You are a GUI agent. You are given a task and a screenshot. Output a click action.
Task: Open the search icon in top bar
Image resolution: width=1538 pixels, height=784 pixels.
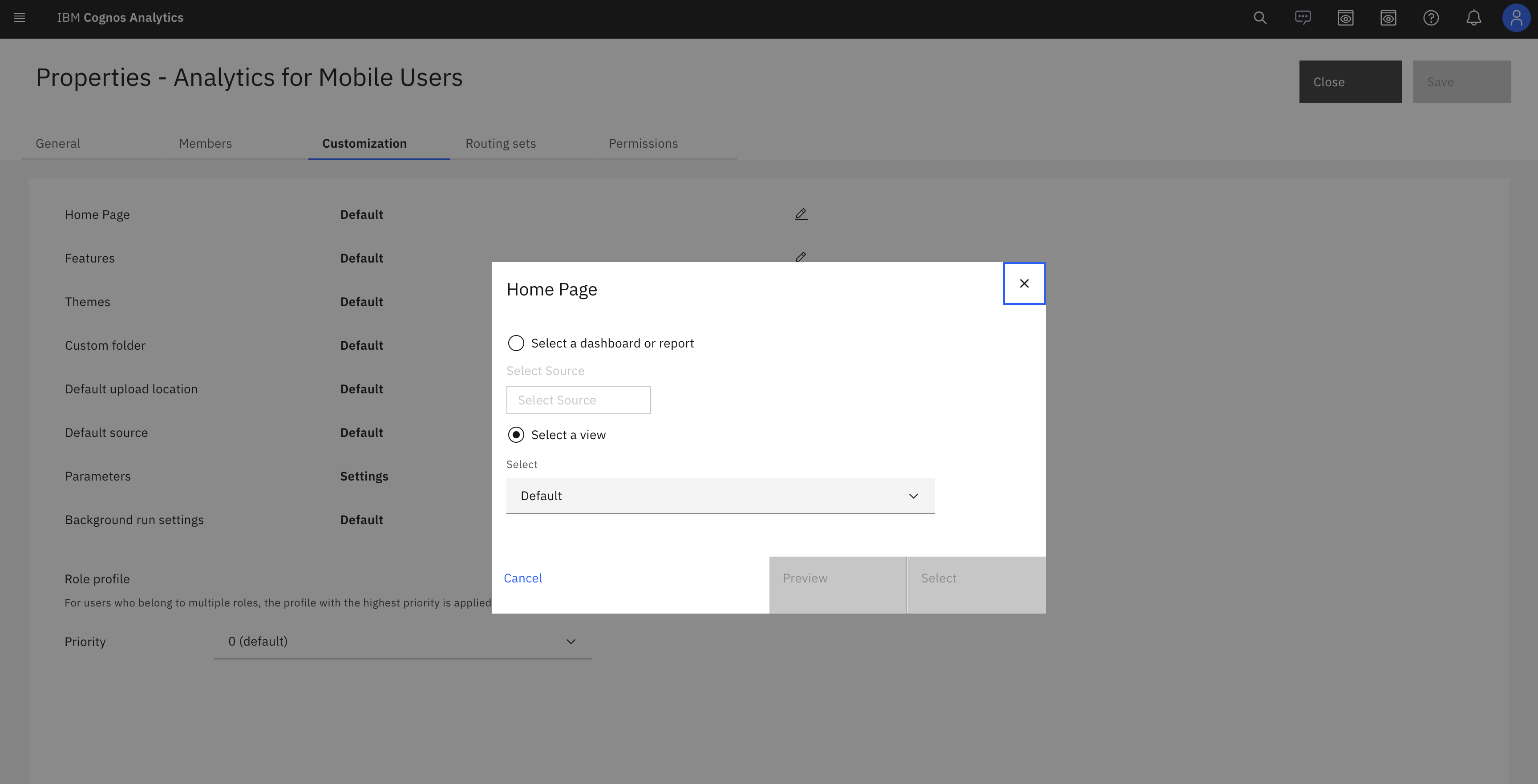(x=1260, y=18)
